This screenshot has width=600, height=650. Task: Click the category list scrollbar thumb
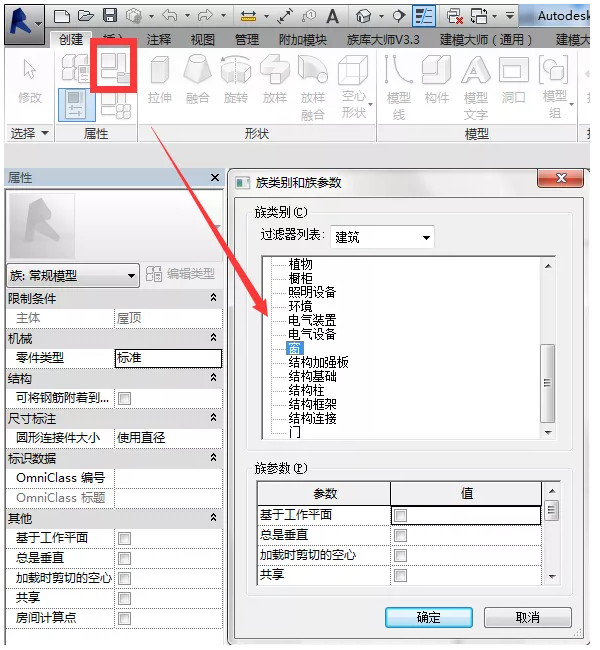pos(548,383)
